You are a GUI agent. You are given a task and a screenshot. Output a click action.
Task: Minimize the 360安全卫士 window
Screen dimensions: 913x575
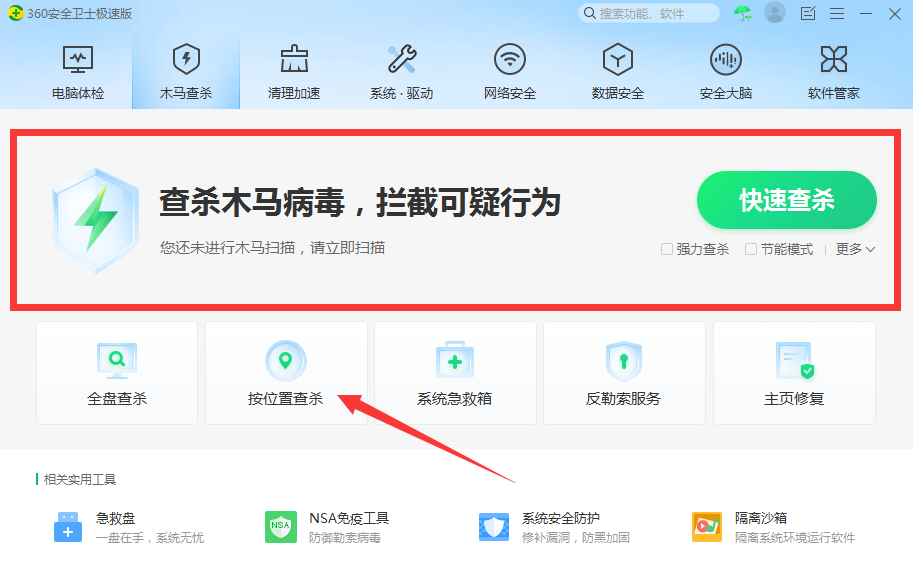866,13
